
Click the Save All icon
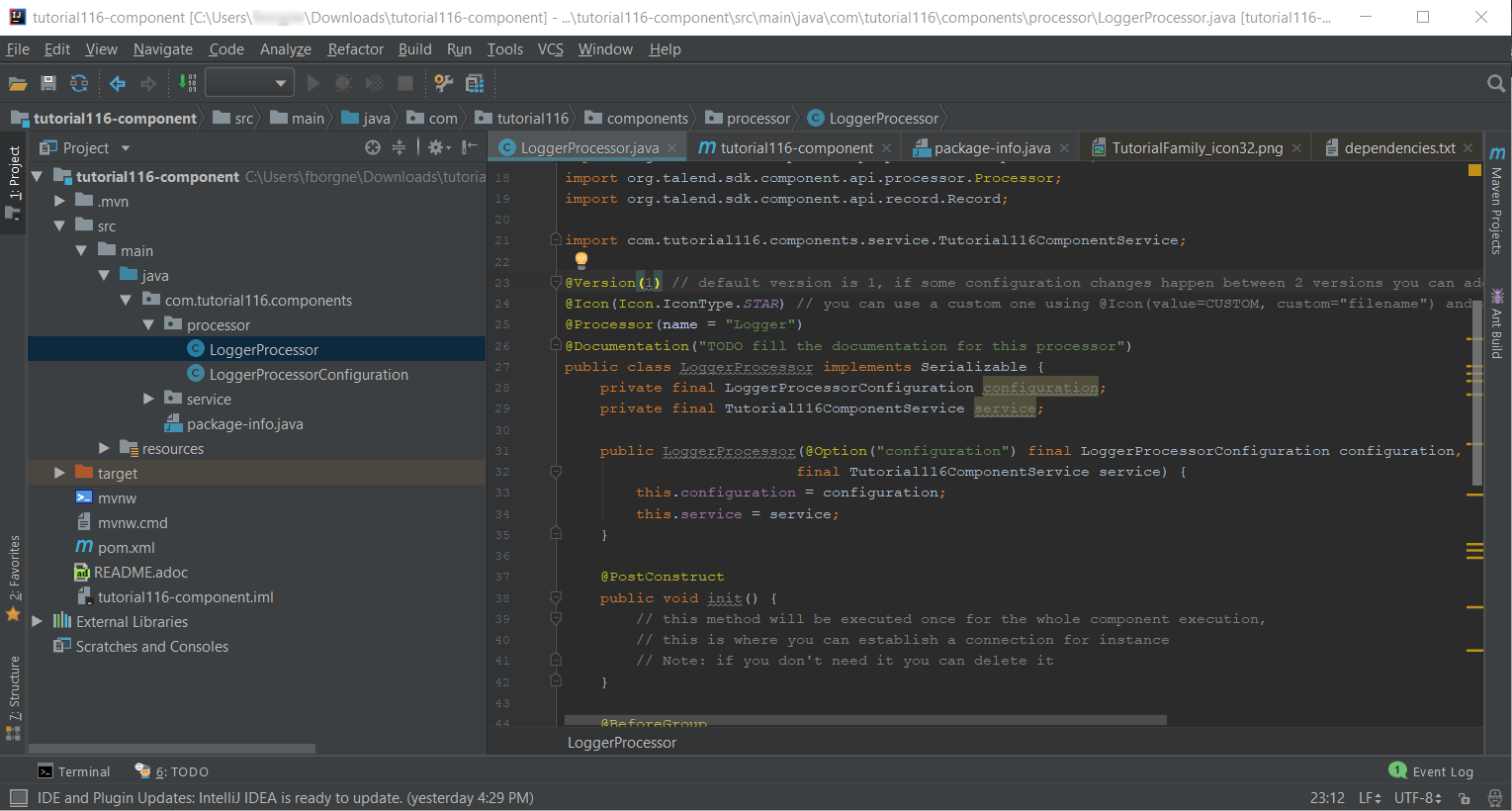(x=47, y=84)
